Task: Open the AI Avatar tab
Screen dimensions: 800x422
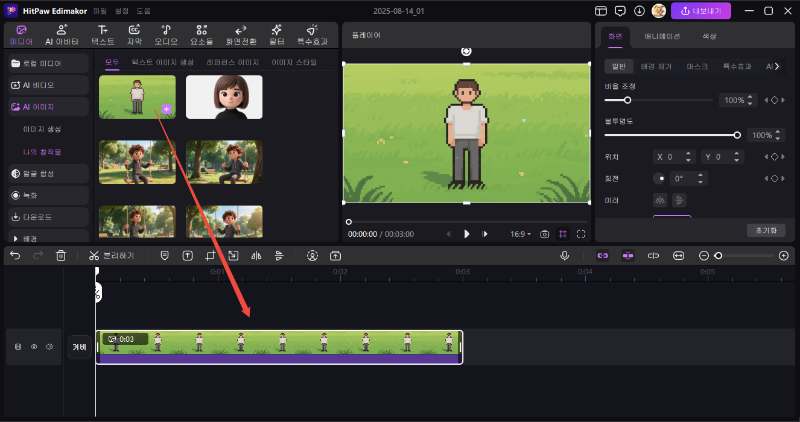Action: click(x=62, y=35)
